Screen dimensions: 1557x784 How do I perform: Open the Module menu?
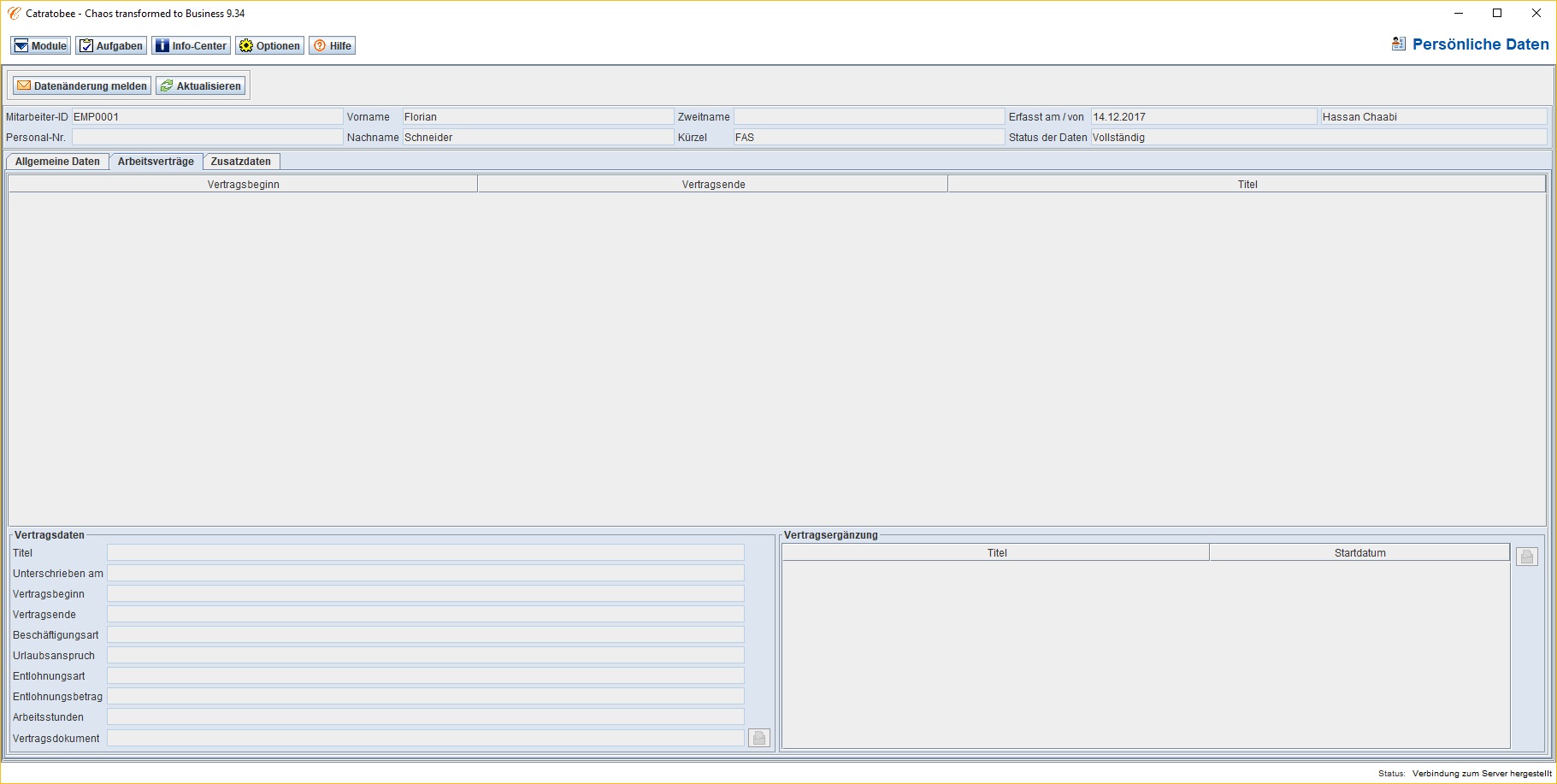tap(40, 46)
